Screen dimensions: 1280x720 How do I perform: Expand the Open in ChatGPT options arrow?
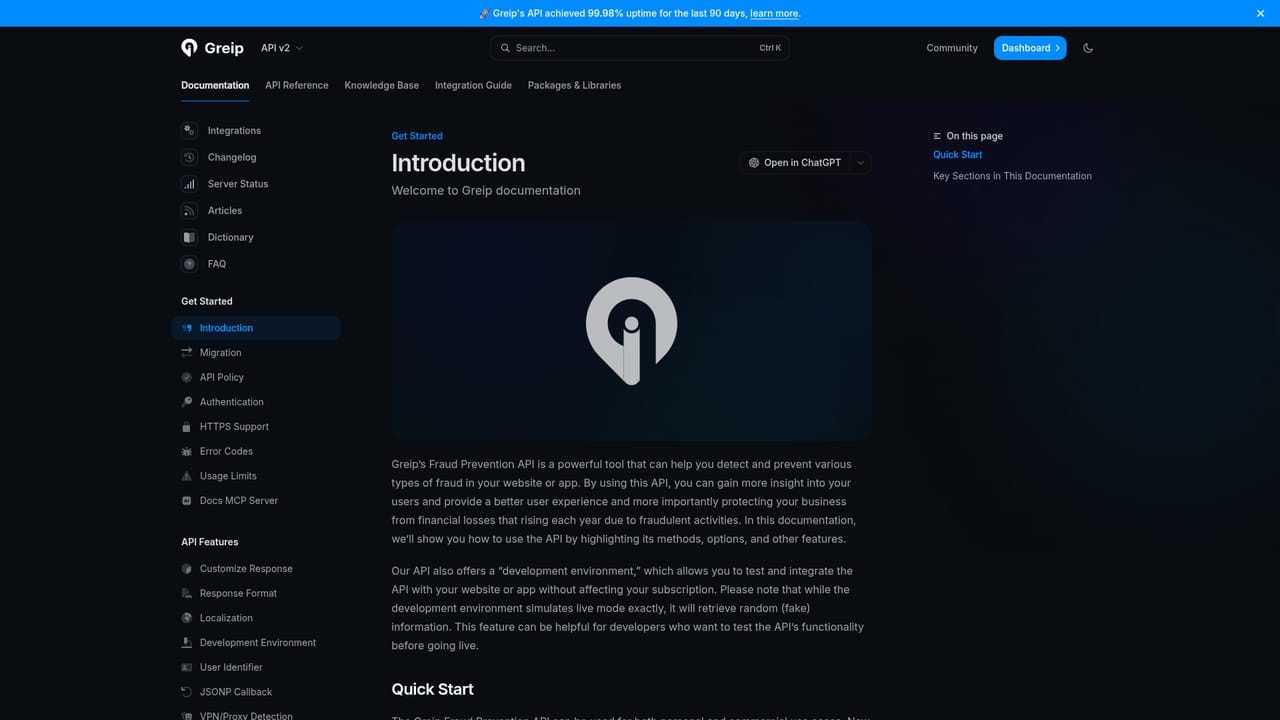tap(861, 163)
